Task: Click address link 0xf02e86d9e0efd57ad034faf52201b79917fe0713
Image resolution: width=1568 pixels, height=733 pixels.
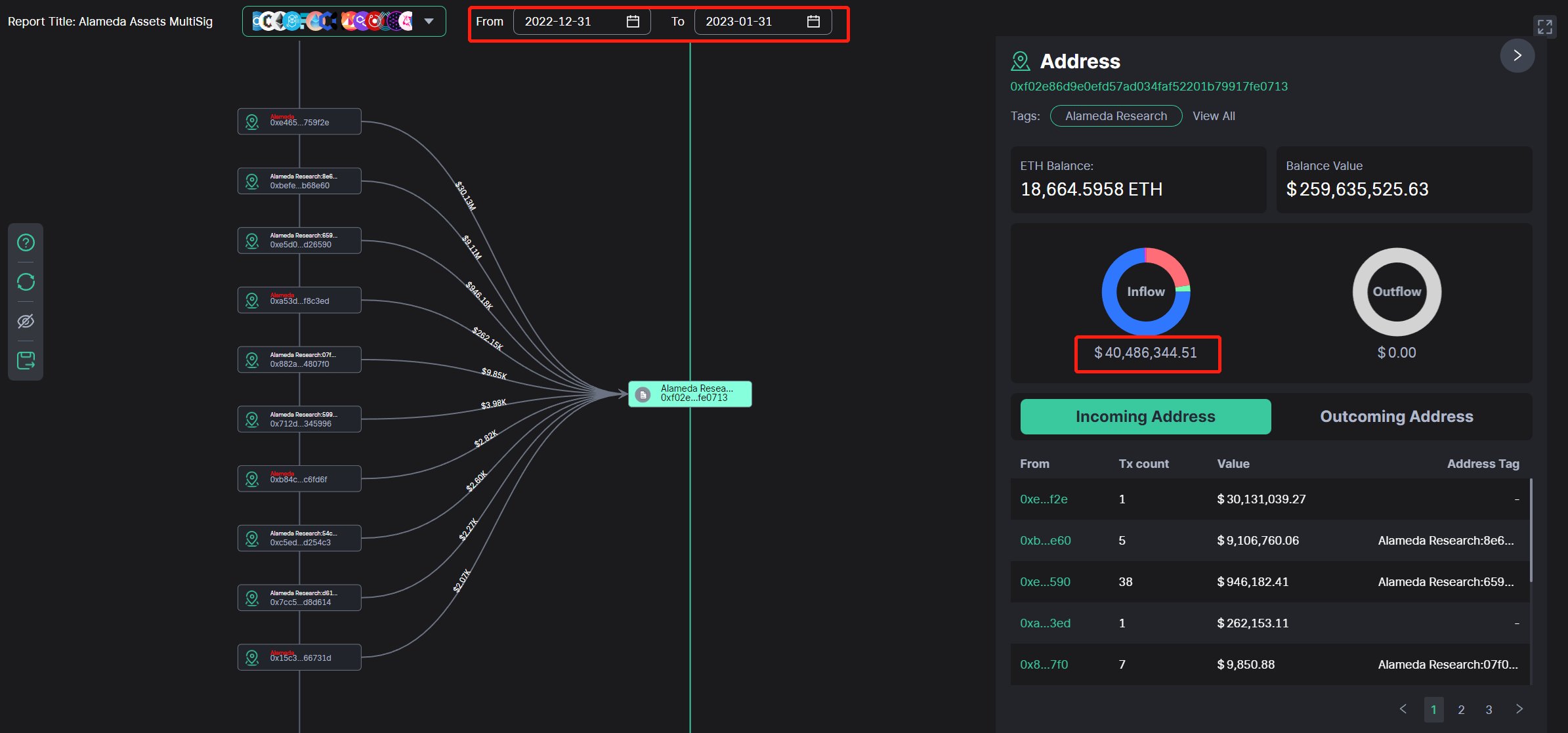Action: [1149, 87]
